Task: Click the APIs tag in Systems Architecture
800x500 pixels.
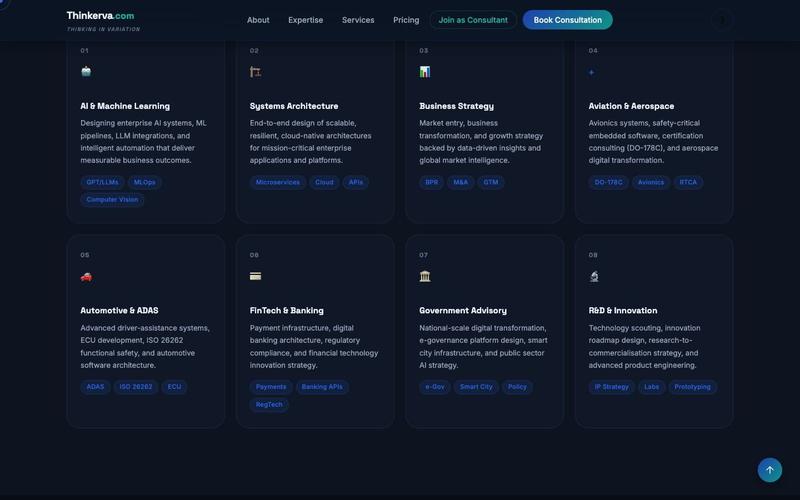Action: [356, 182]
